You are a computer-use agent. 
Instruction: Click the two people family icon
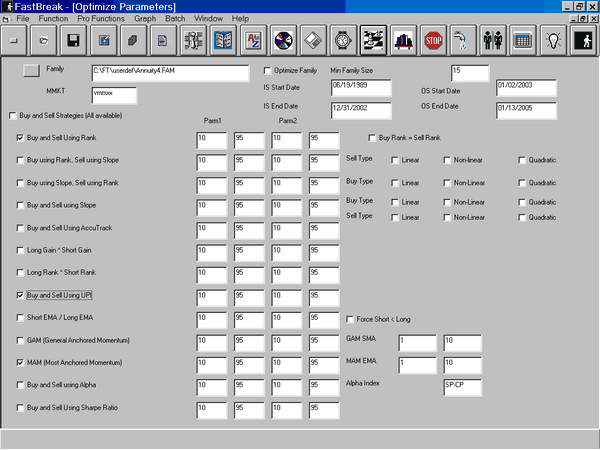click(x=492, y=41)
